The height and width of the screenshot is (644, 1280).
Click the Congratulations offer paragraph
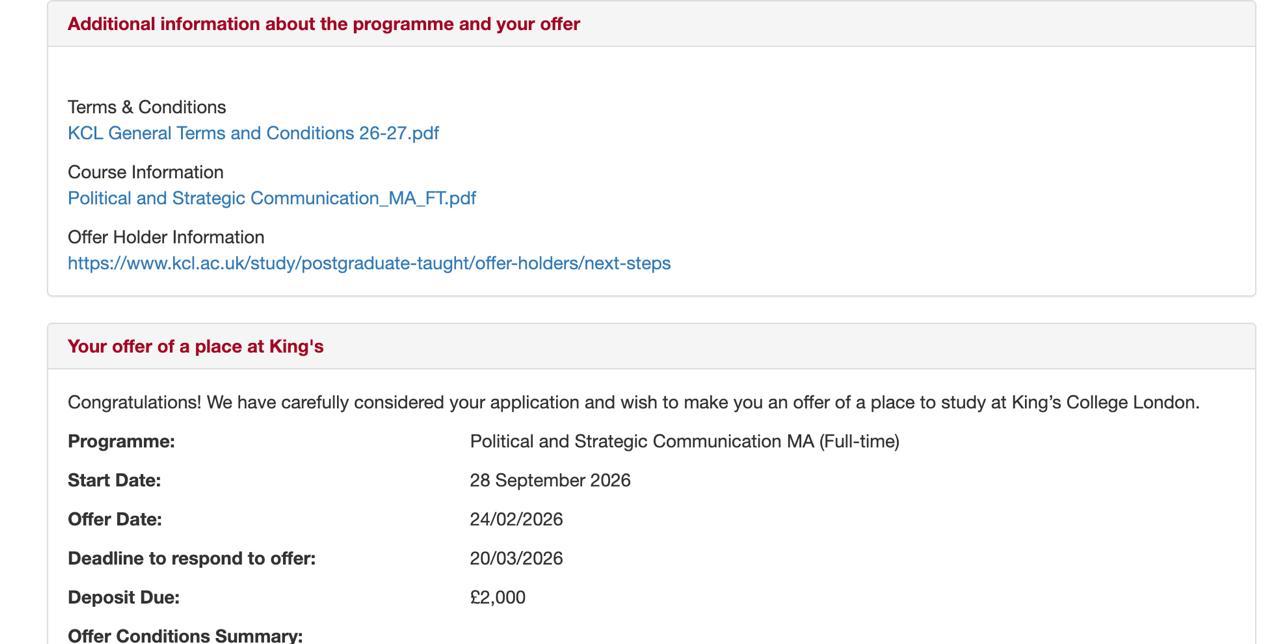point(633,402)
